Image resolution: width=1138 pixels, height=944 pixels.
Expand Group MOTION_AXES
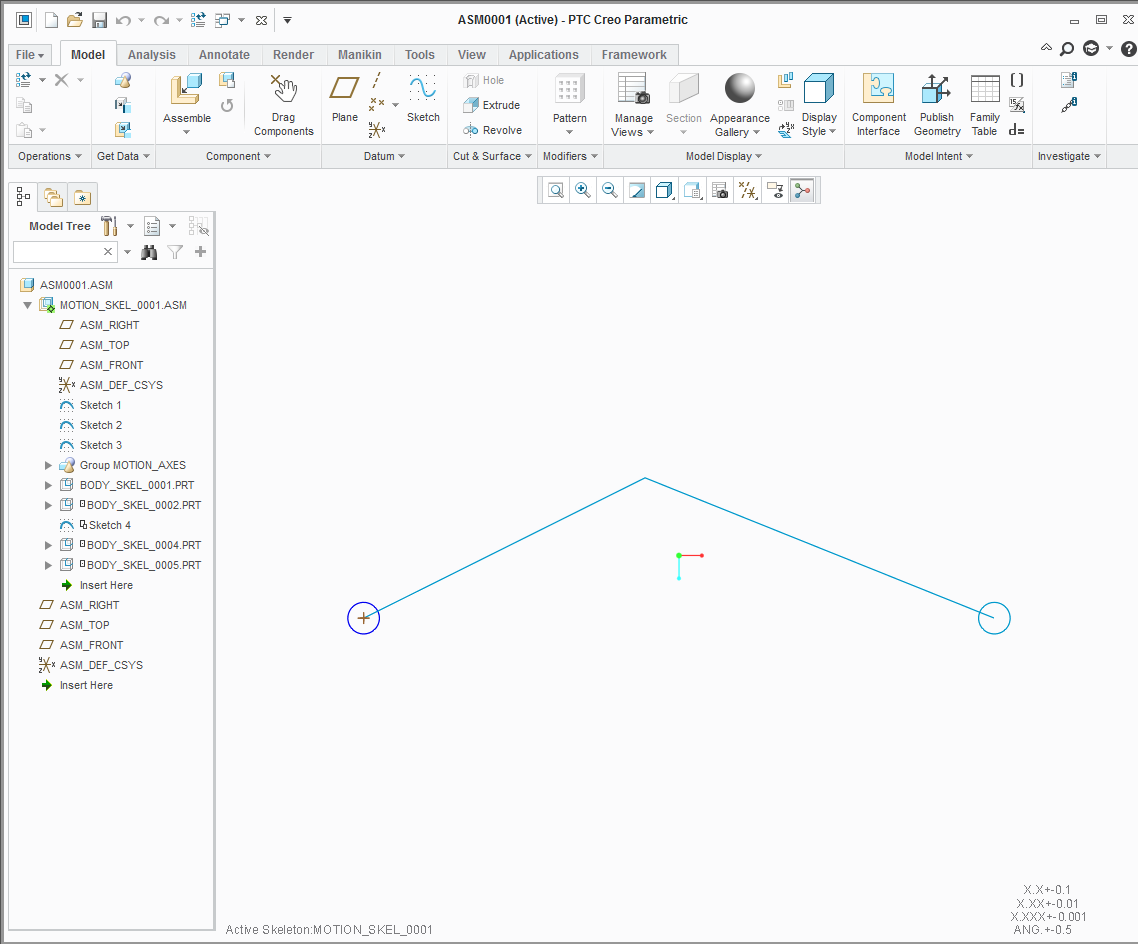(x=48, y=465)
